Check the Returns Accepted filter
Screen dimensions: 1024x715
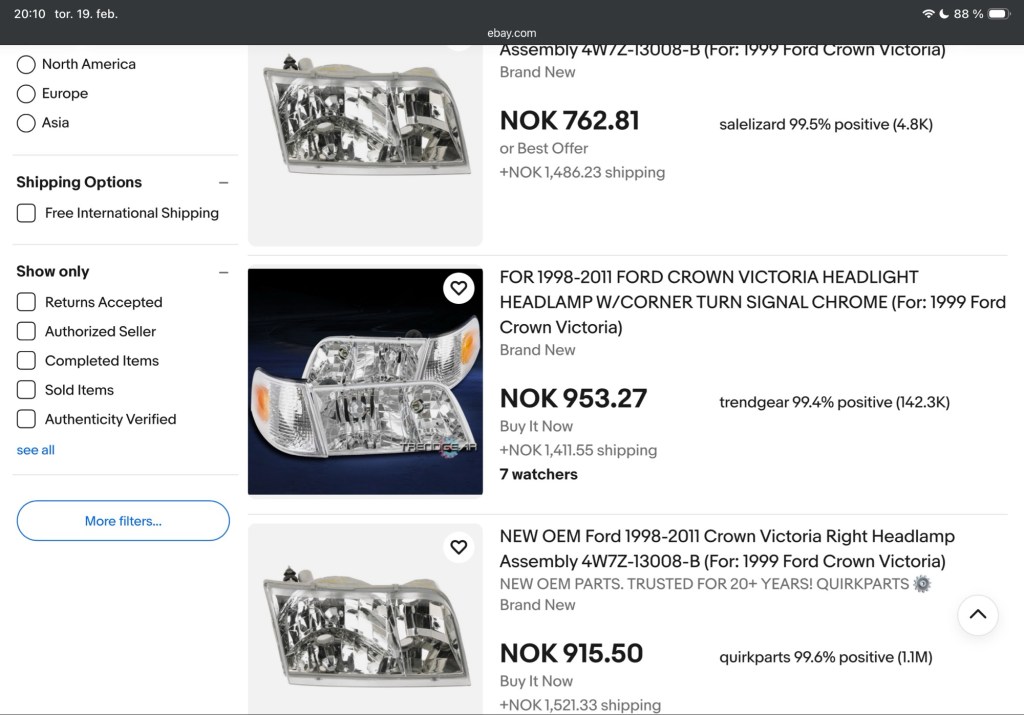27,302
